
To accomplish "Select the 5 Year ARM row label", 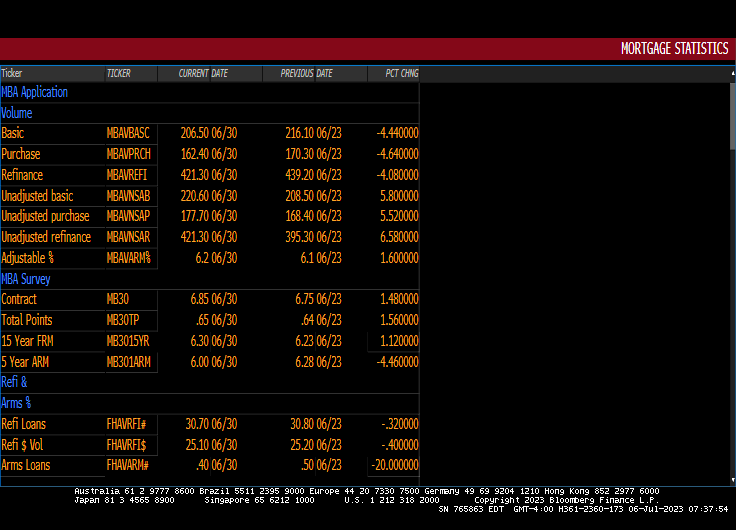I will click(x=25, y=362).
